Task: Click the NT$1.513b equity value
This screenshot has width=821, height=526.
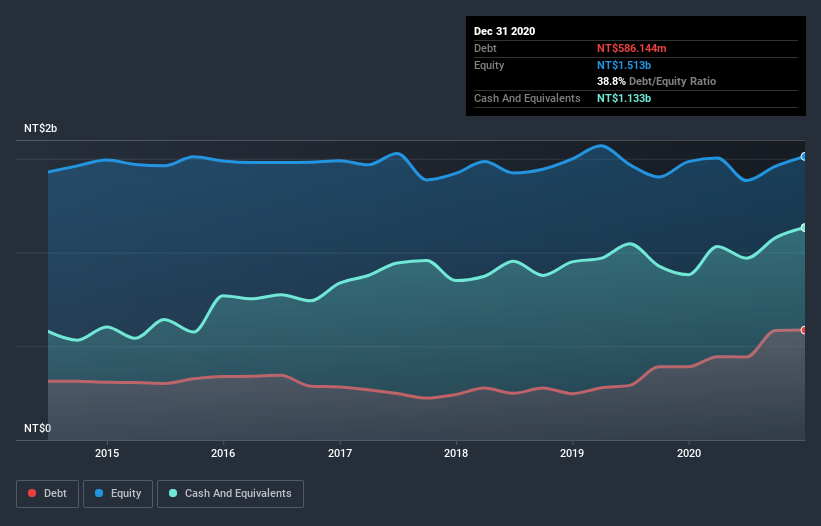Action: coord(624,65)
